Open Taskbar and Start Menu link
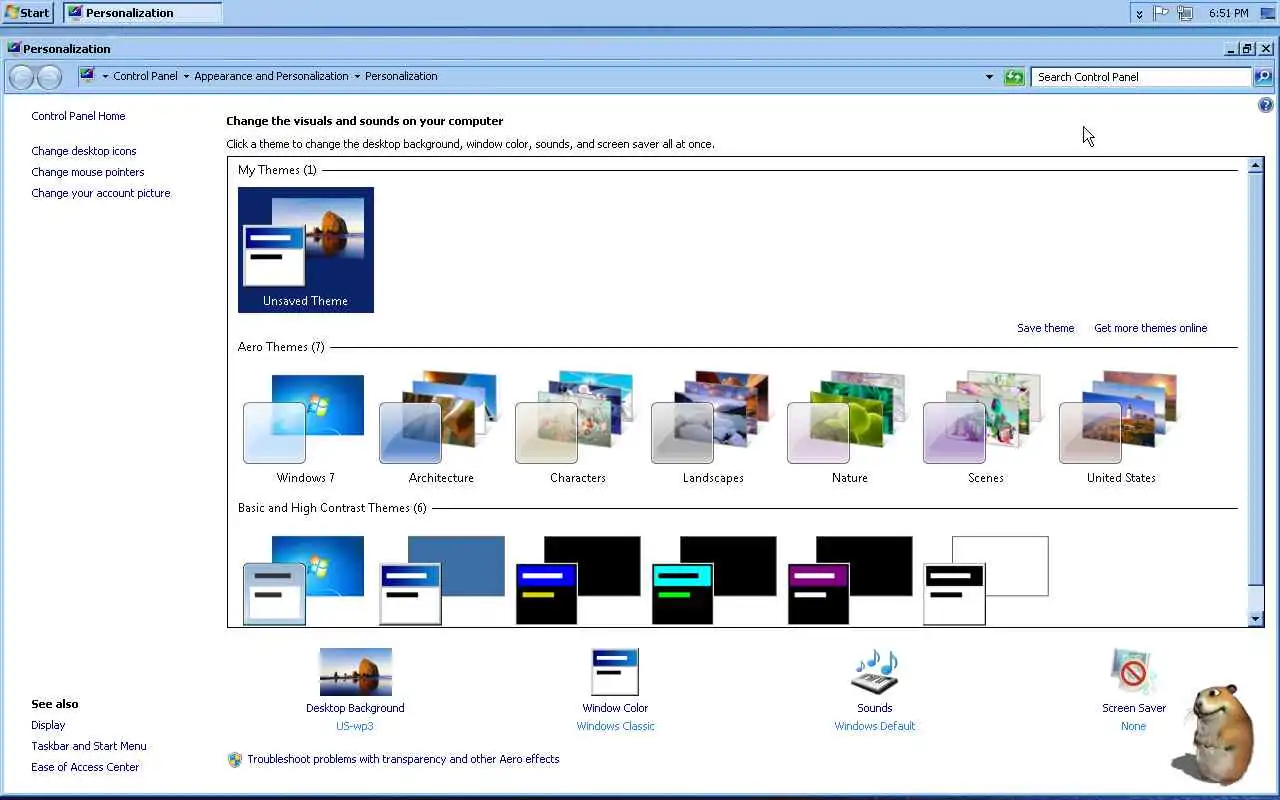Screen dimensions: 1280x800 click(x=89, y=746)
